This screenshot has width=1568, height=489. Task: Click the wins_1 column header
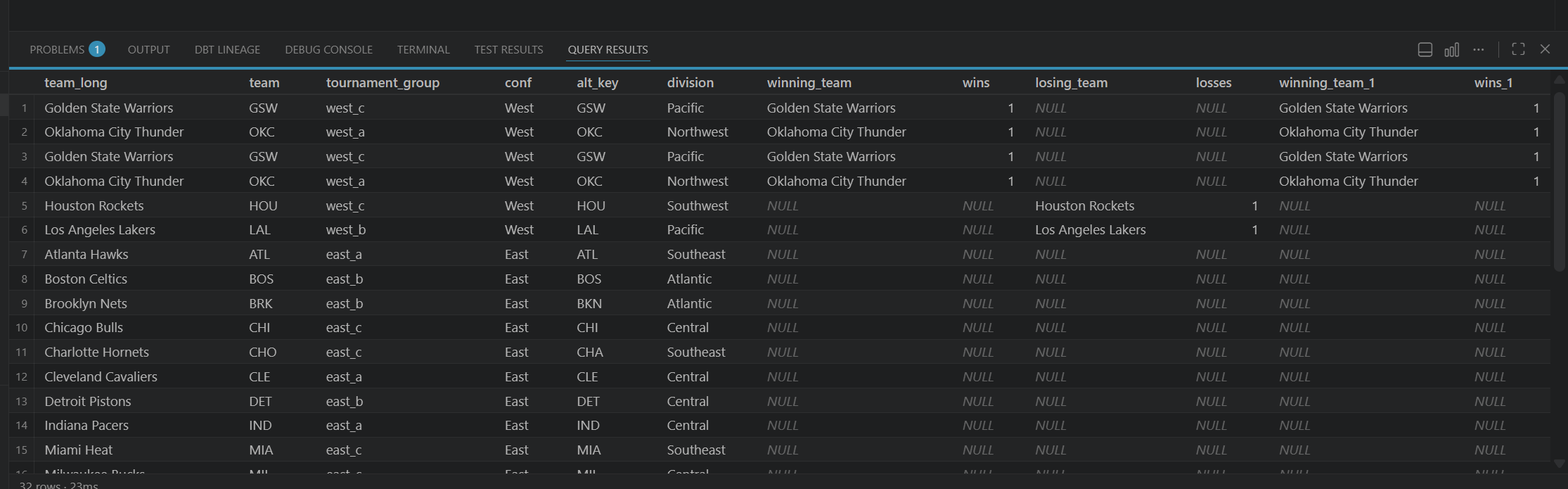(1493, 83)
